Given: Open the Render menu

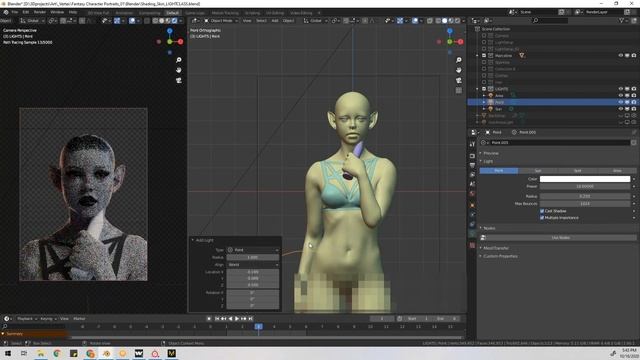Looking at the screenshot, I should coord(40,12).
